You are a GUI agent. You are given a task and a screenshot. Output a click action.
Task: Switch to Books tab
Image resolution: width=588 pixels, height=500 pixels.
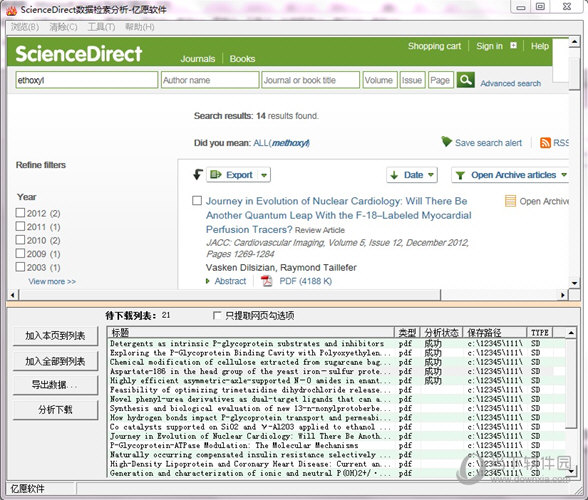(242, 59)
